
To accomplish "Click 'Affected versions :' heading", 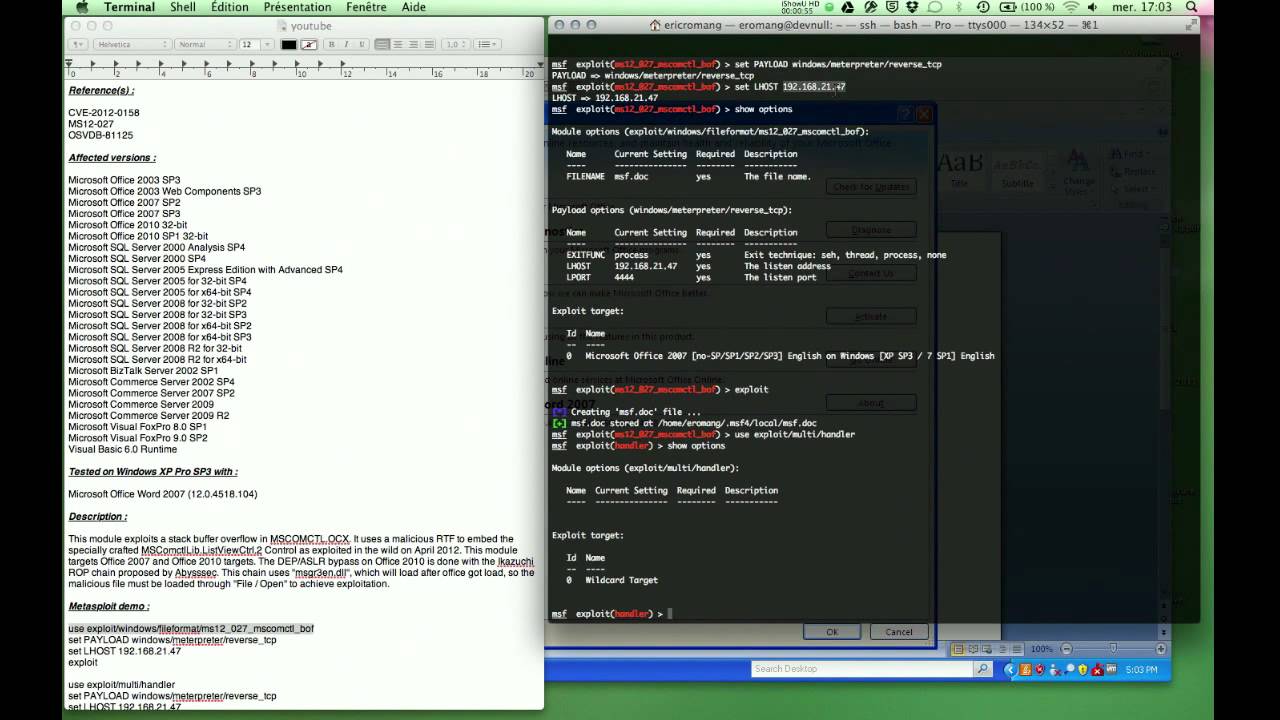I will [112, 157].
